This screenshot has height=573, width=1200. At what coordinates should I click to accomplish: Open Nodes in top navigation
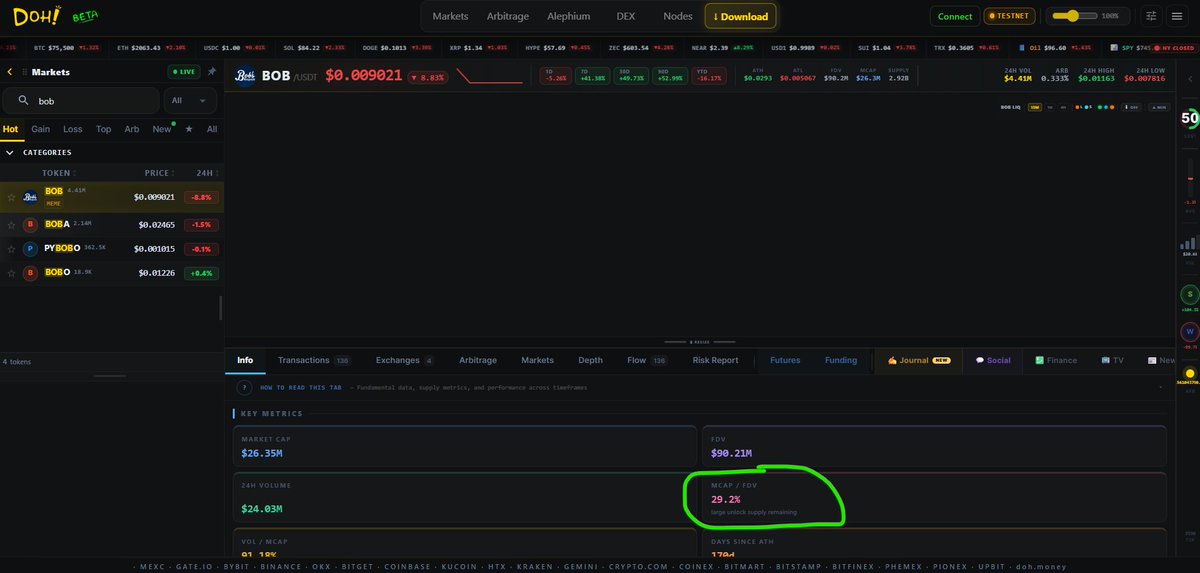click(x=677, y=16)
